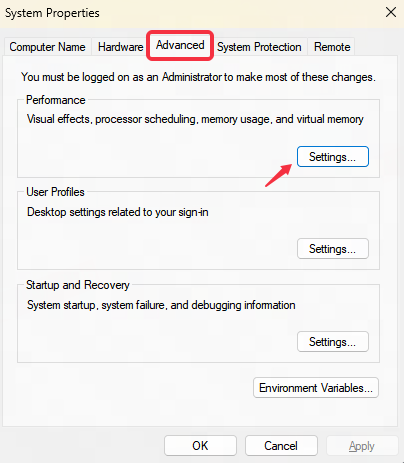Open User Profiles Settings button

pos(333,249)
